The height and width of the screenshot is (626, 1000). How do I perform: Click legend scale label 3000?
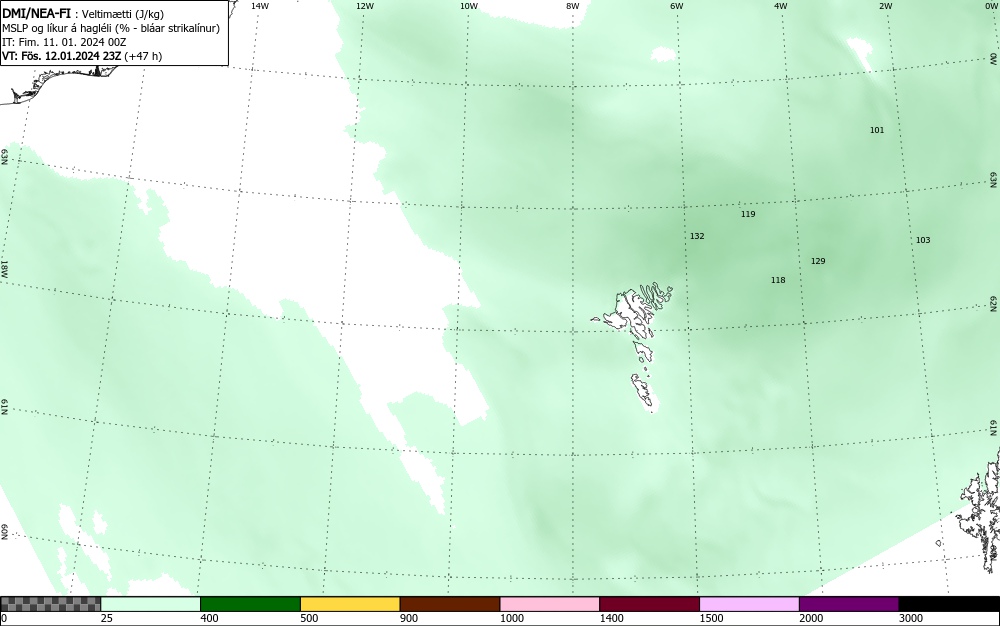tap(911, 618)
